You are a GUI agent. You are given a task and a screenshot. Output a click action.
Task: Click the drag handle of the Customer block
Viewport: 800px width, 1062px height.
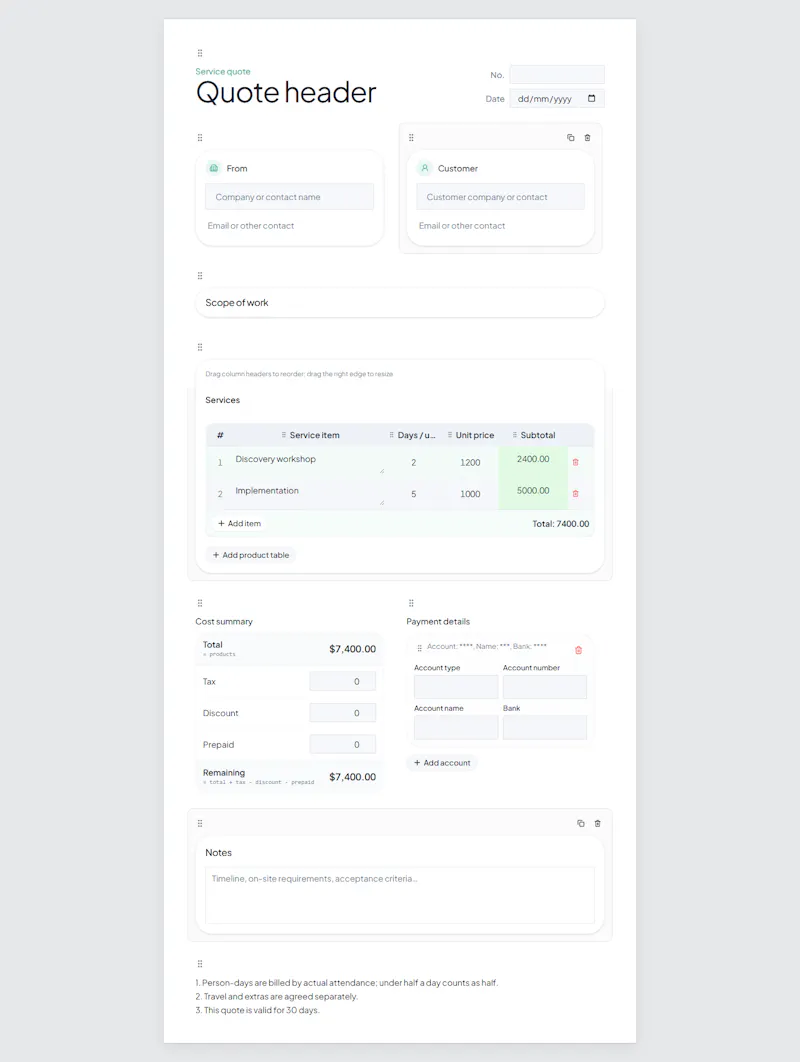click(x=411, y=137)
